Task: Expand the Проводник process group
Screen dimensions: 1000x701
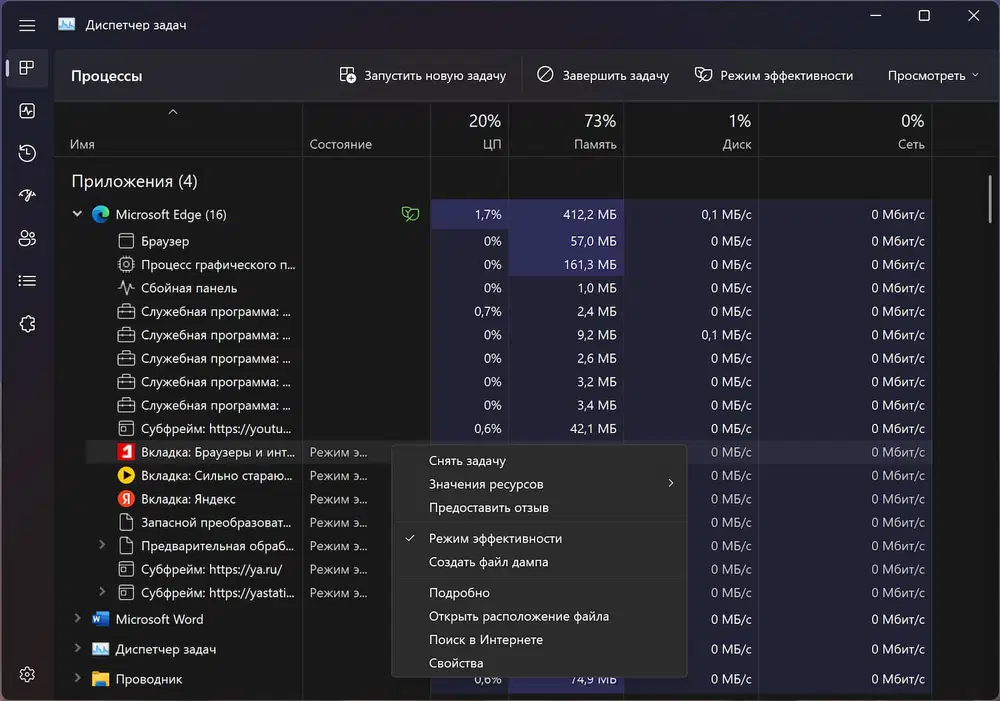Action: (x=77, y=679)
